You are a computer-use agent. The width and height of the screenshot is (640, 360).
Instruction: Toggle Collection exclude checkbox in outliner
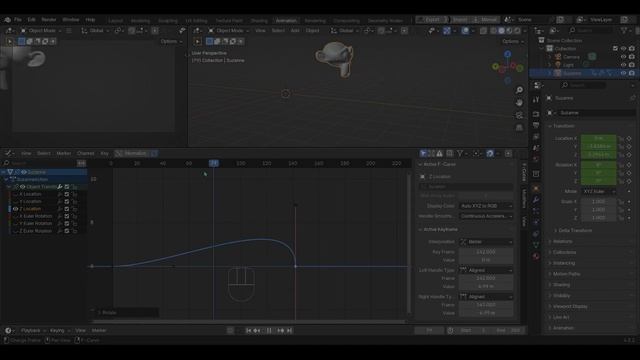click(x=616, y=49)
